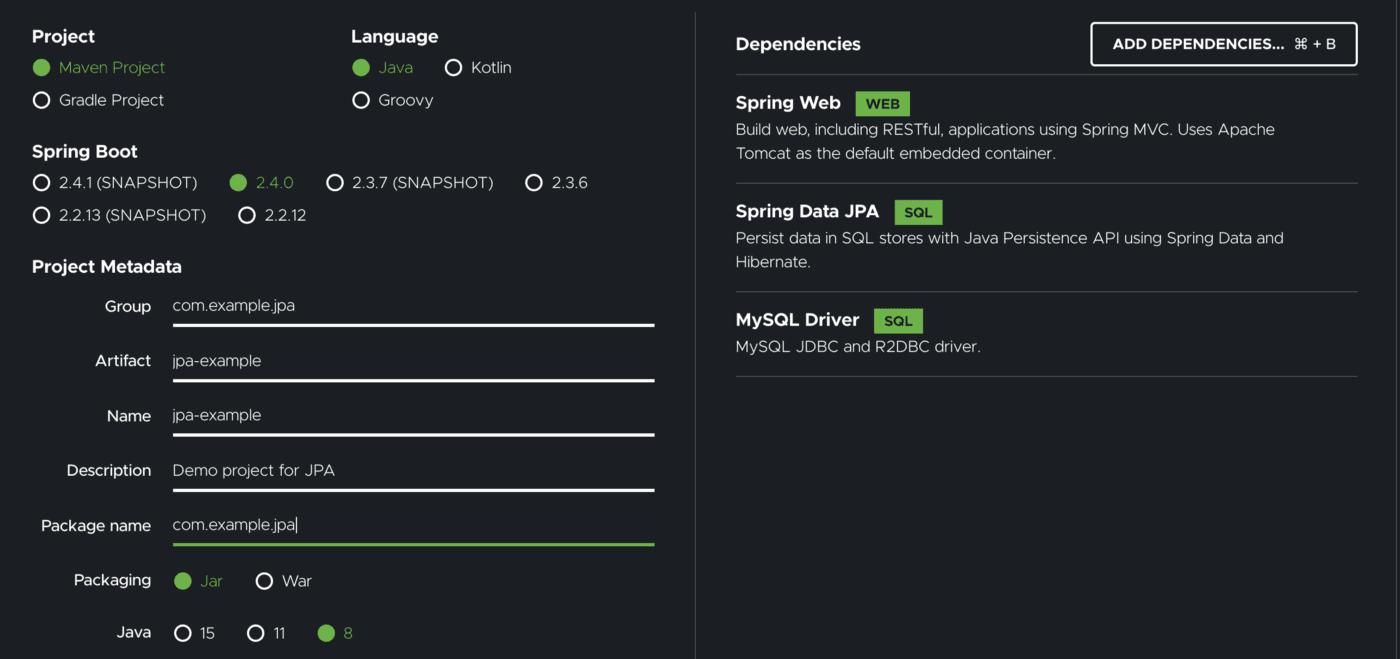Click the Project Metadata heading
Screen dimensions: 1400x659
(x=107, y=267)
